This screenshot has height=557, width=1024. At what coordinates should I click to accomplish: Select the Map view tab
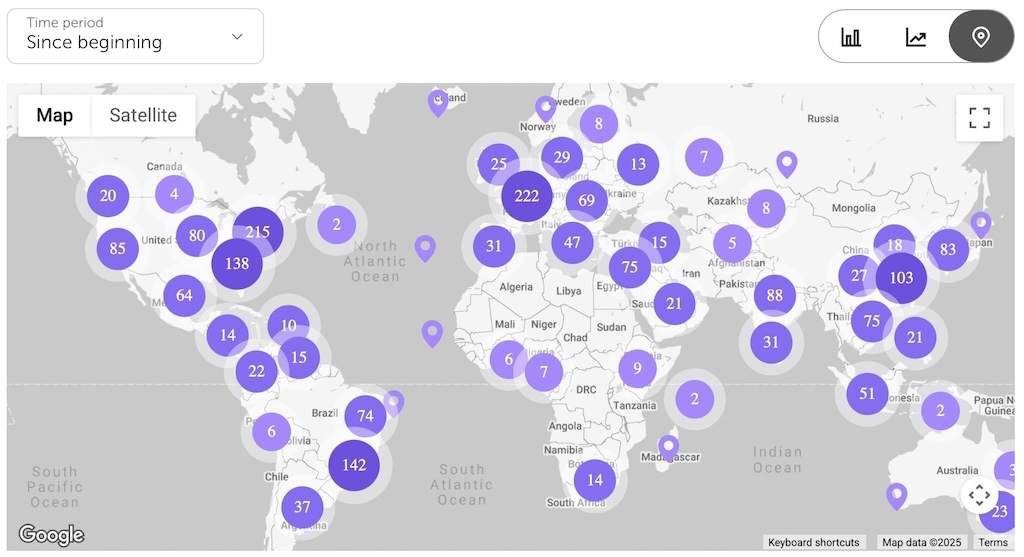click(55, 115)
